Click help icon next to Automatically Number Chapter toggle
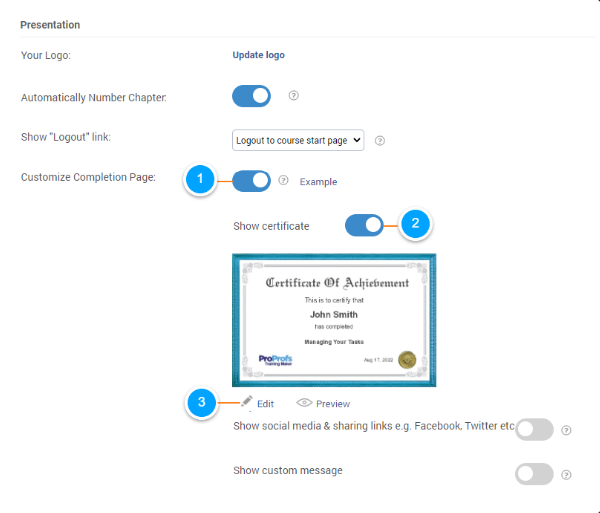 293,96
